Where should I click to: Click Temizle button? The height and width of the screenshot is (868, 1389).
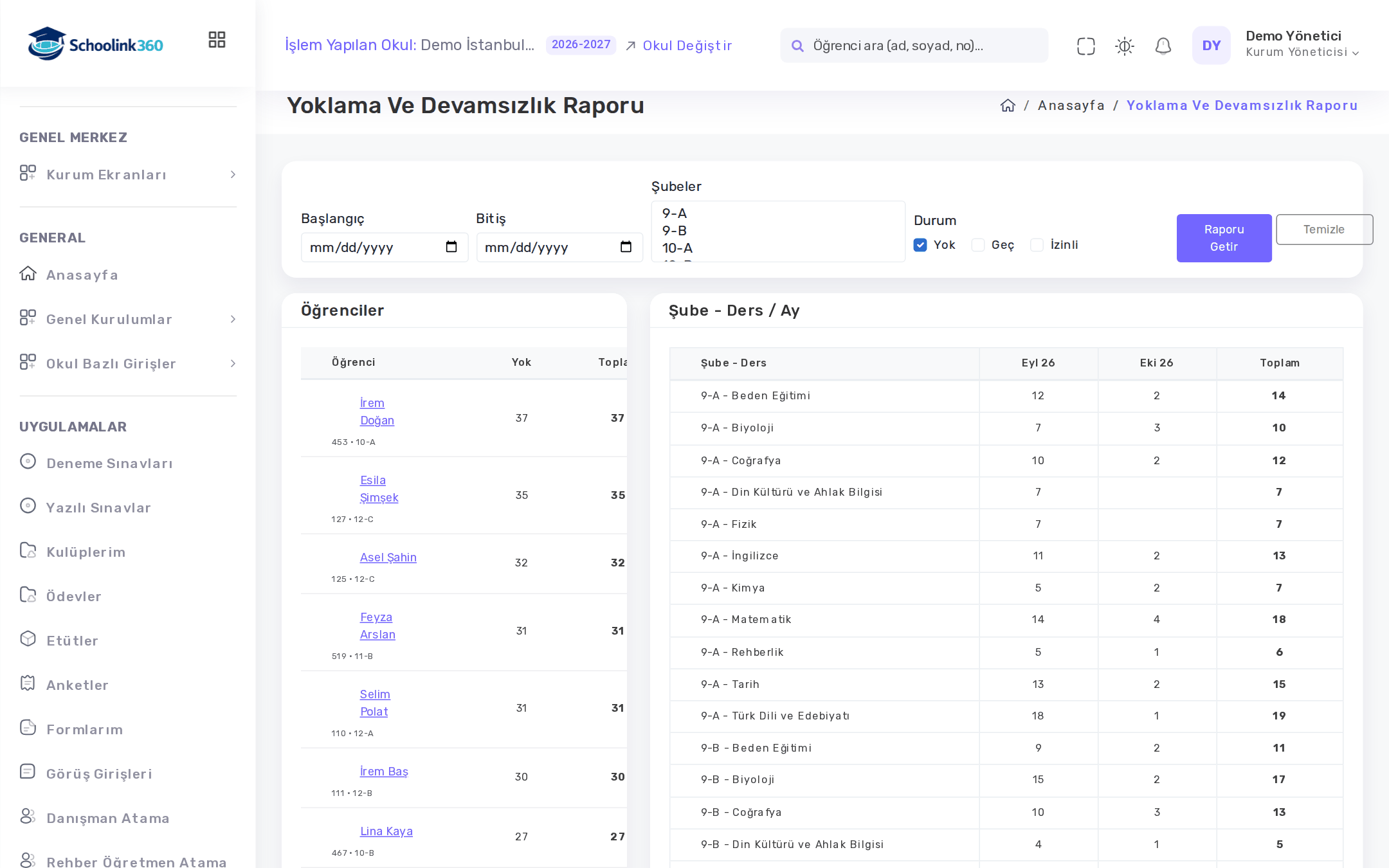click(1324, 230)
